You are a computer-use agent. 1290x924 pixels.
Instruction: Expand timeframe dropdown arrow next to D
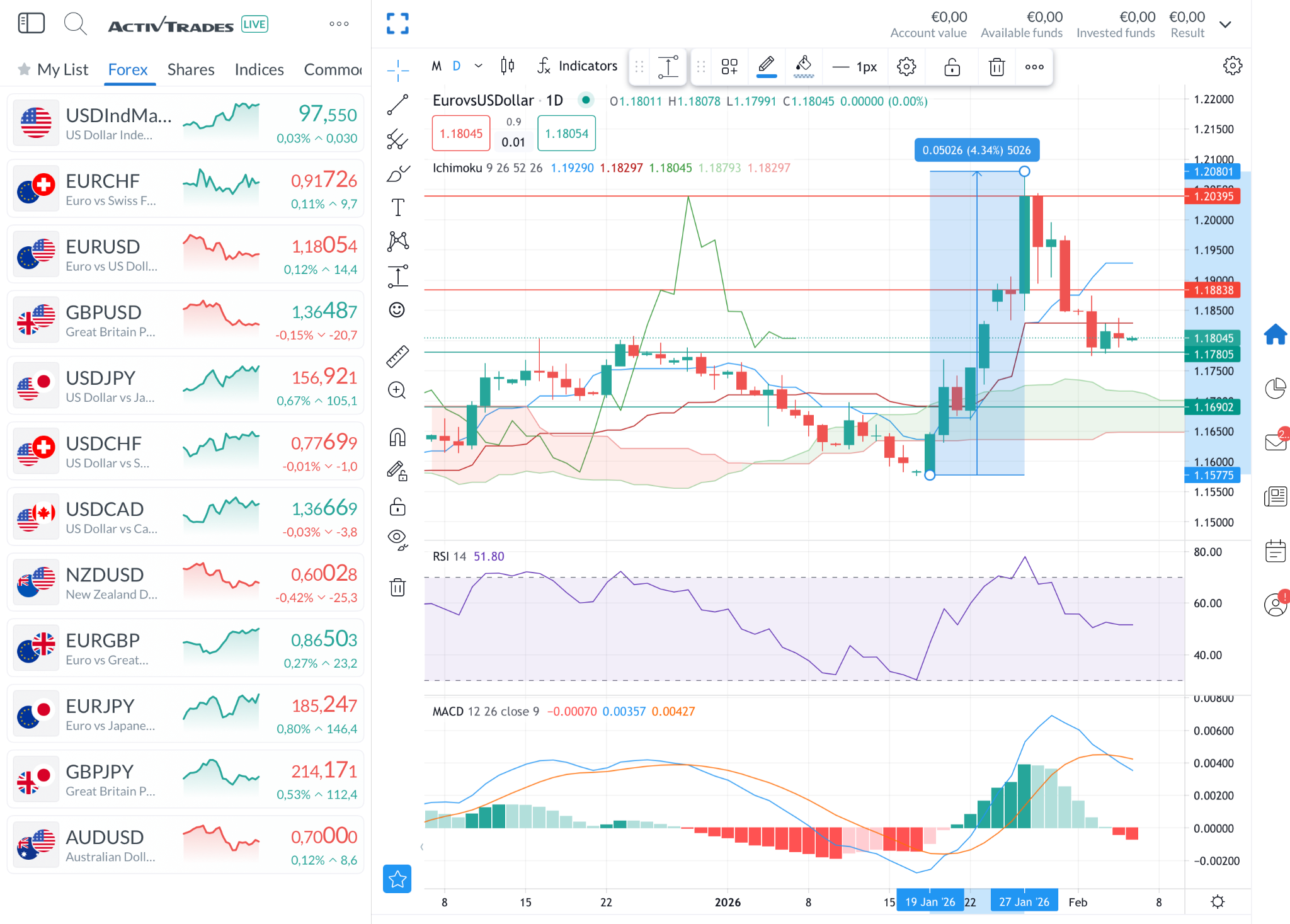[x=479, y=66]
